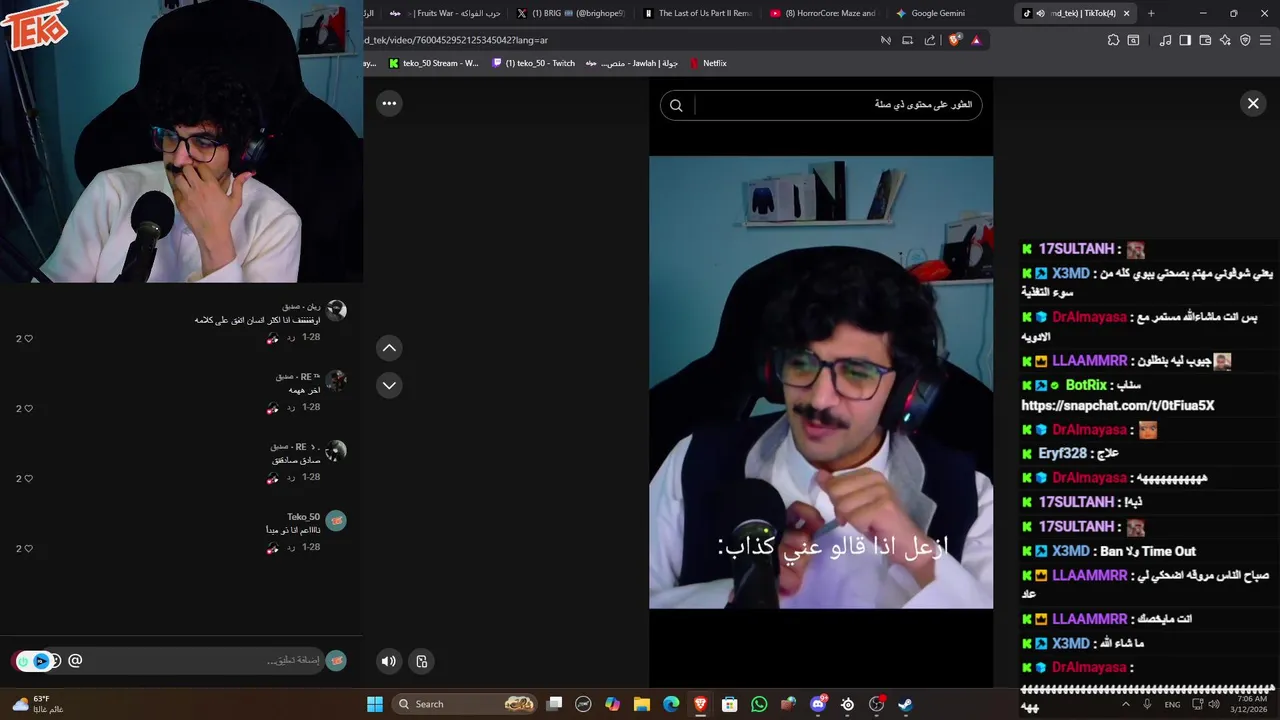Click Teko_50 comment avatar
Screen dimensions: 1280x720
(336, 521)
